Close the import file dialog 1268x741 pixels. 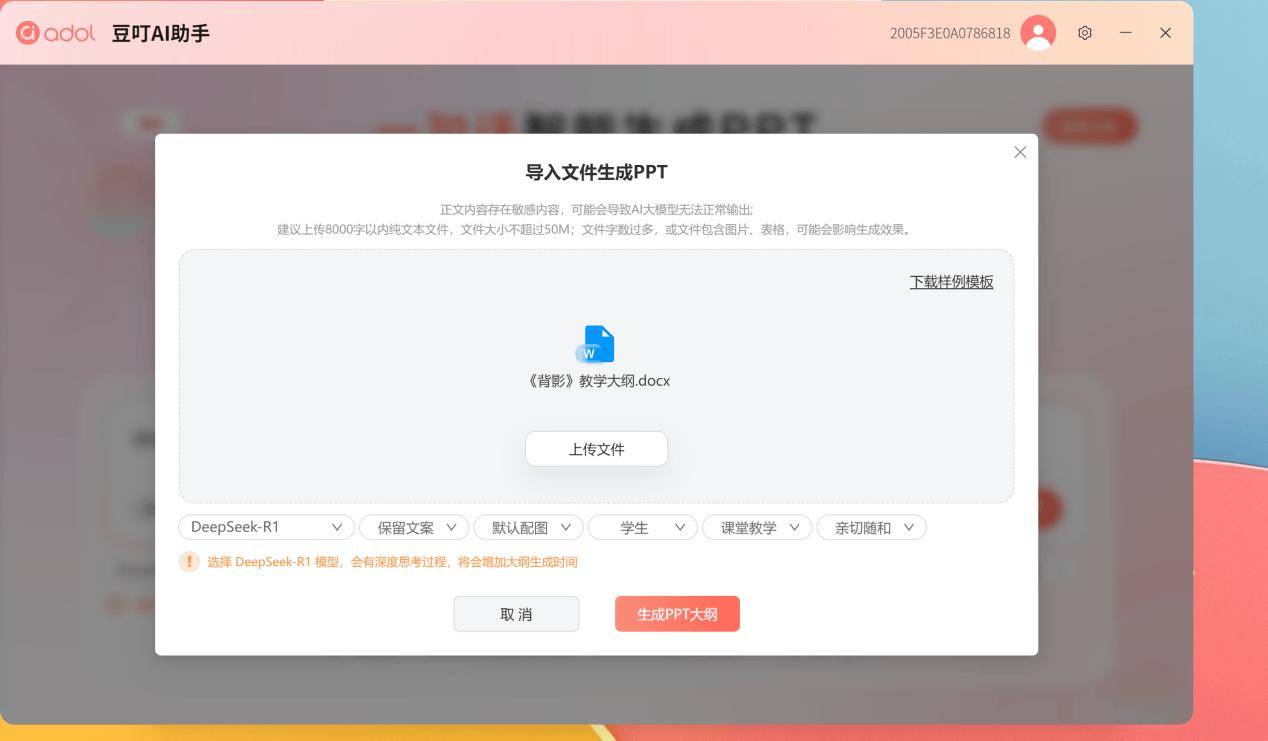(1020, 152)
